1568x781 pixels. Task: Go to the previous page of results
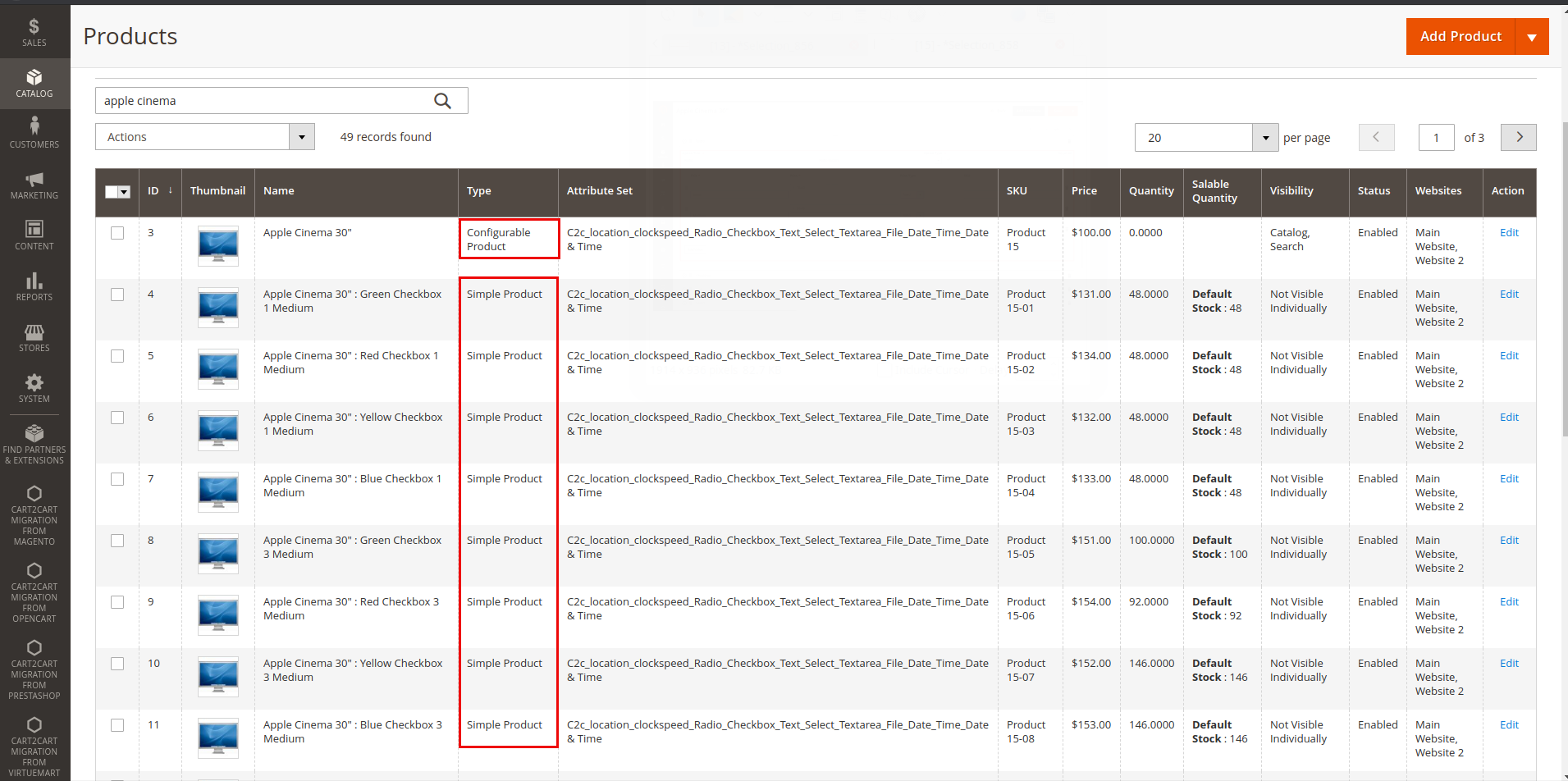(x=1377, y=137)
